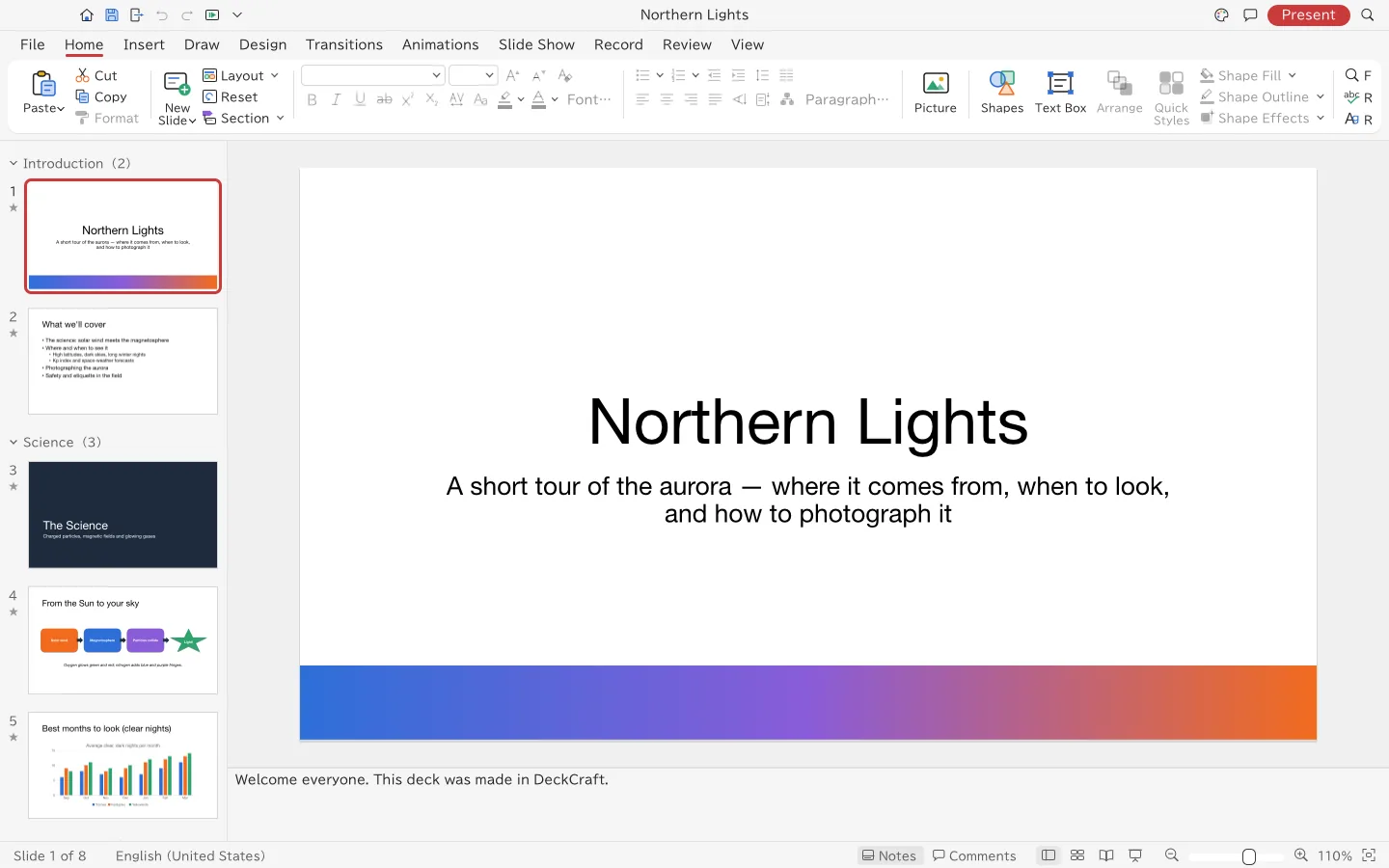Viewport: 1389px width, 868px height.
Task: Open the Slide Show tab
Action: pyautogui.click(x=536, y=44)
